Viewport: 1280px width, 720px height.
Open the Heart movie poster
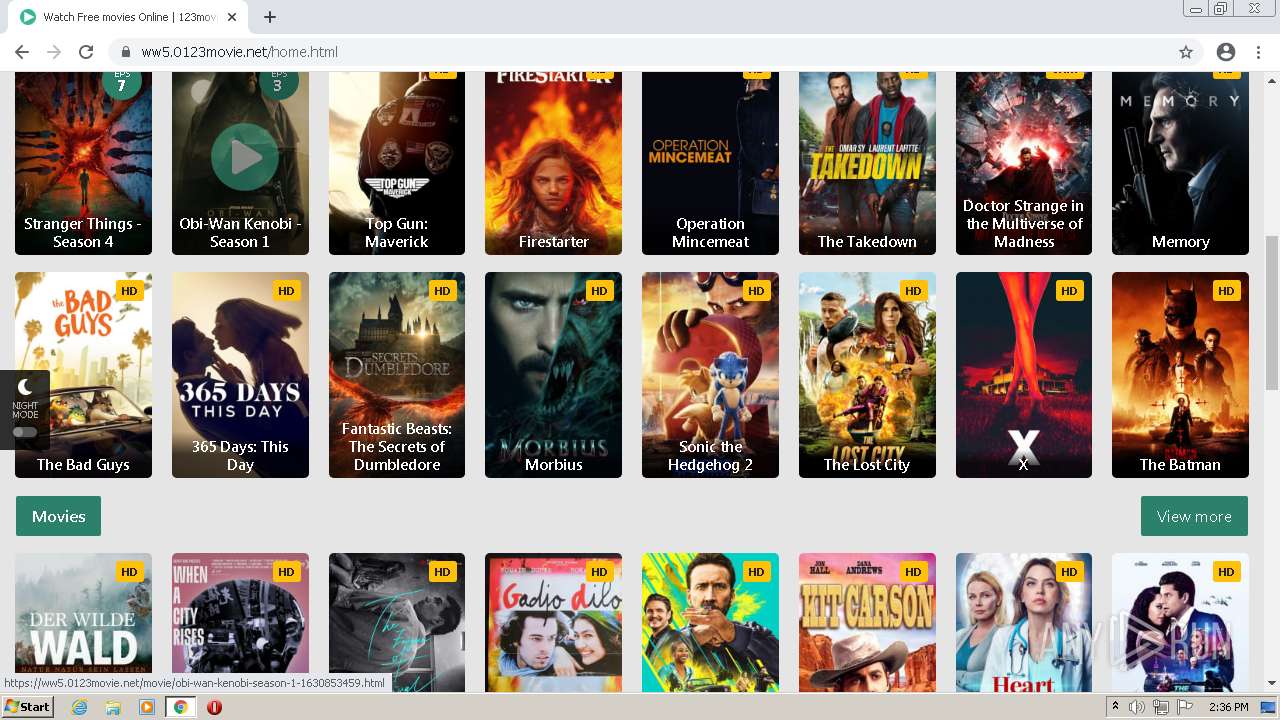pyautogui.click(x=1024, y=622)
